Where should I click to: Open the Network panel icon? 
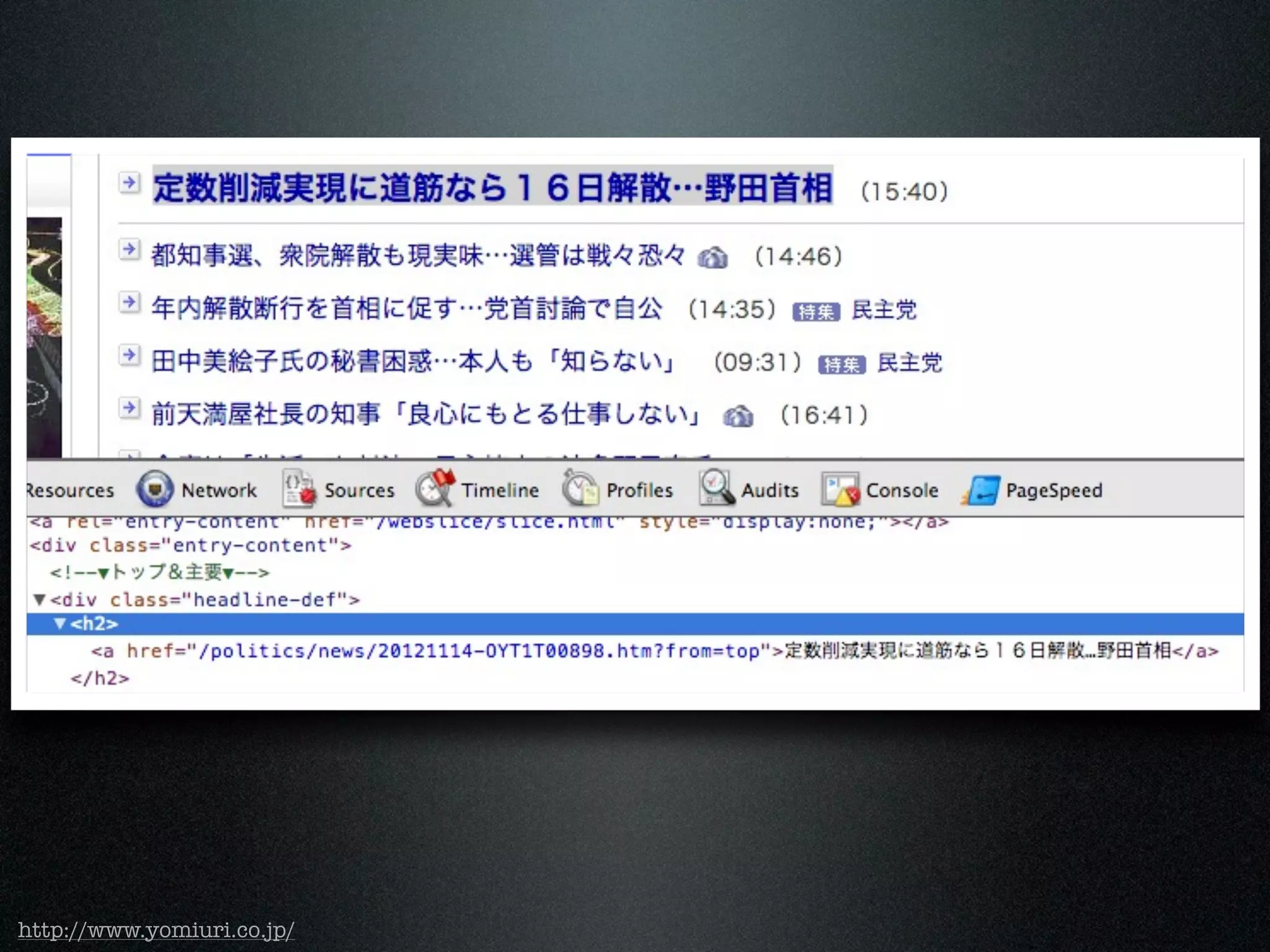click(x=154, y=489)
